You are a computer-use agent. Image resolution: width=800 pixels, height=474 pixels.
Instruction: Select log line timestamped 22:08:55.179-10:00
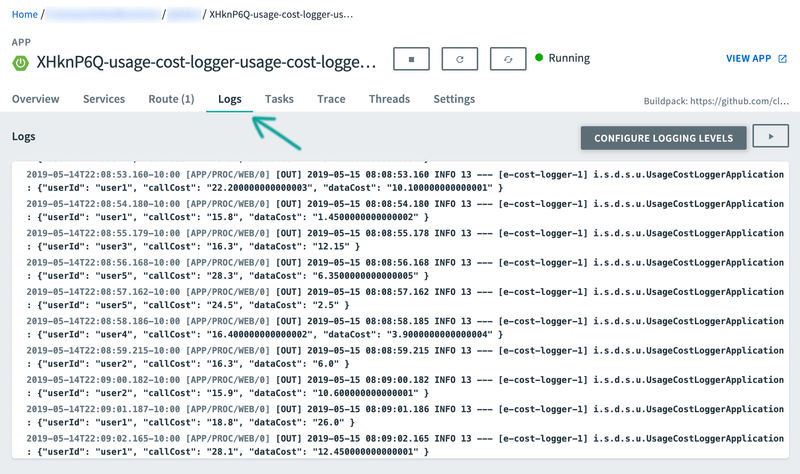coord(405,233)
